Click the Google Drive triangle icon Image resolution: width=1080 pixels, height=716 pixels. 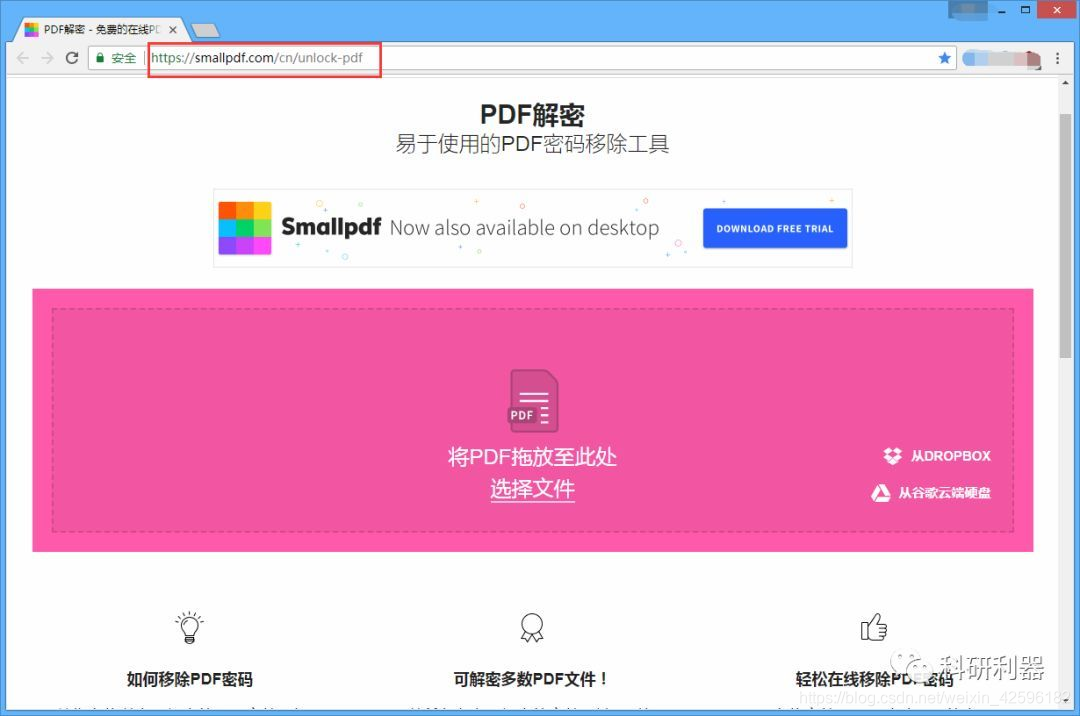pos(880,493)
